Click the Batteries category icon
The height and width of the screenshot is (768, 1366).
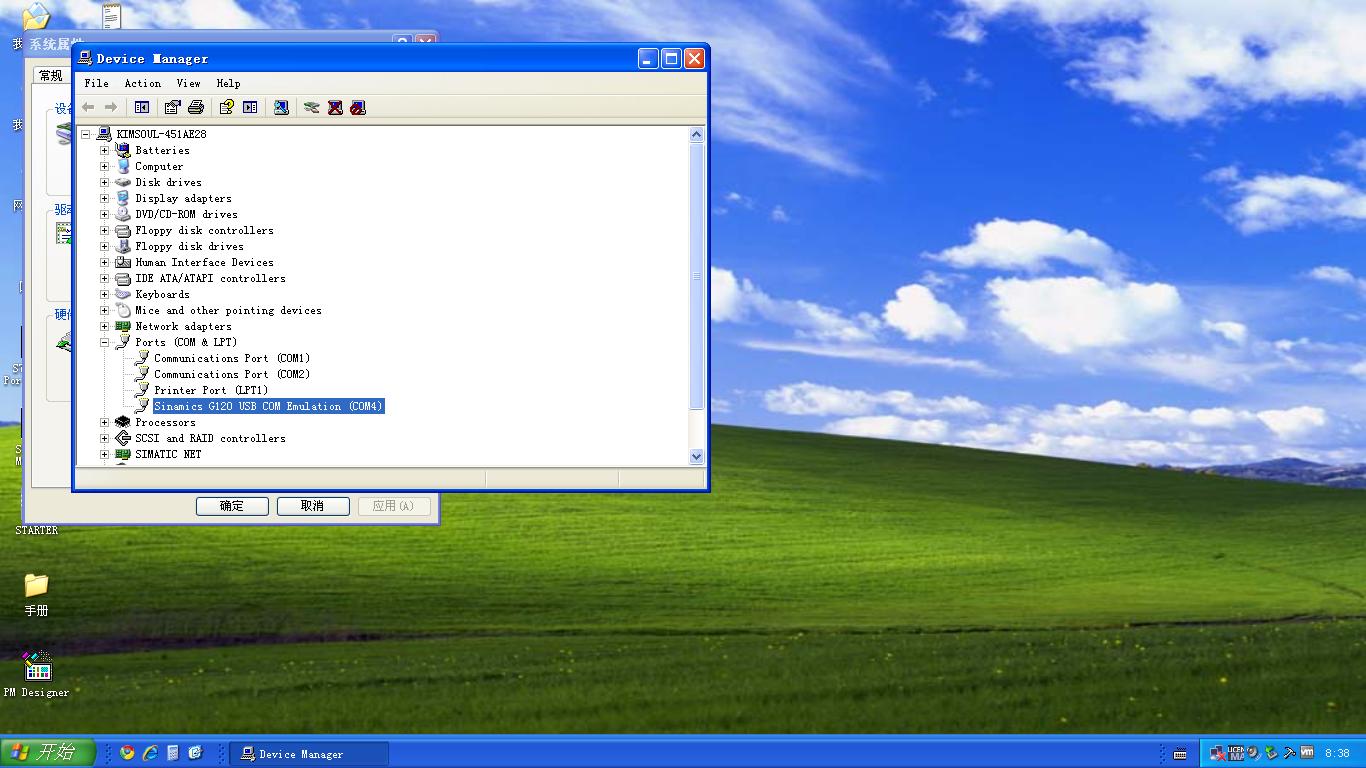(x=123, y=150)
